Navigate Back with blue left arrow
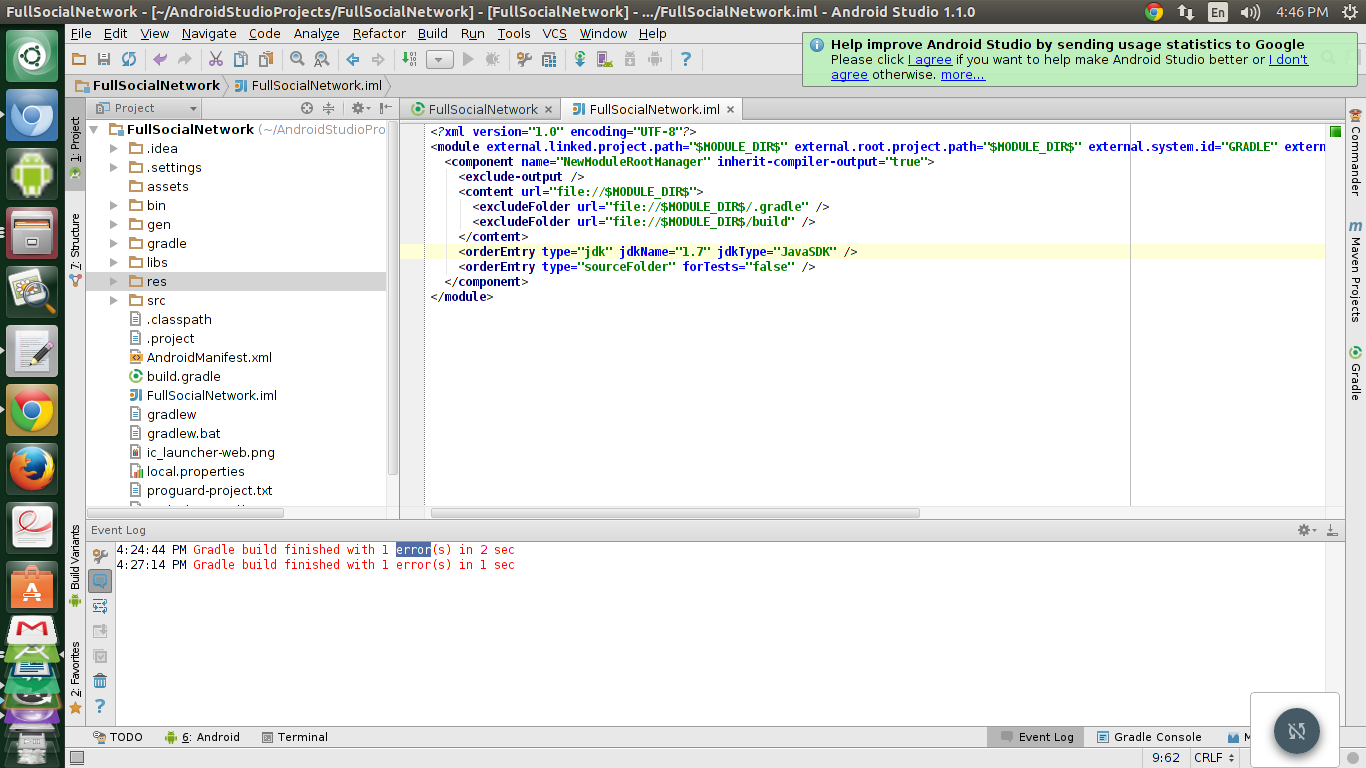Viewport: 1366px width, 768px height. click(x=353, y=60)
